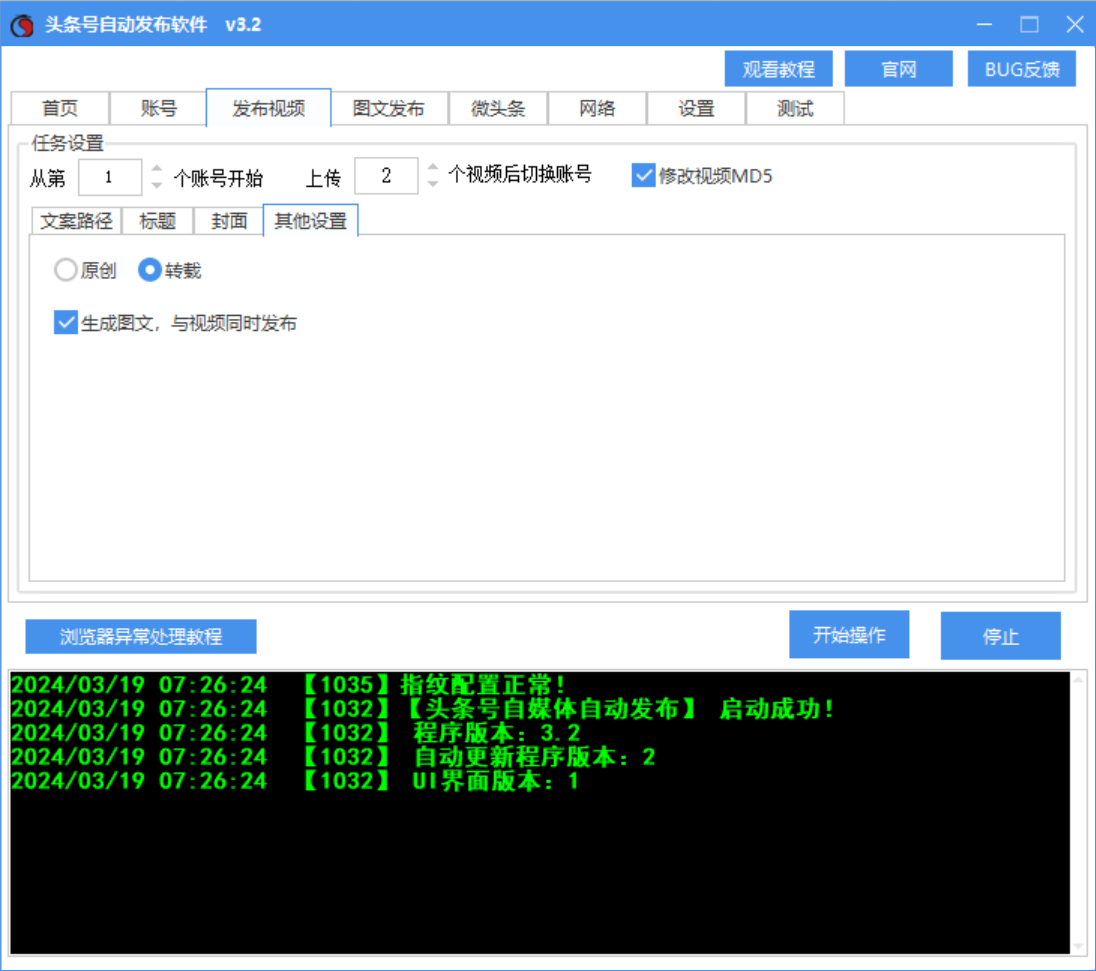The image size is (1096, 971).
Task: Decrease the upload video count
Action: point(433,184)
